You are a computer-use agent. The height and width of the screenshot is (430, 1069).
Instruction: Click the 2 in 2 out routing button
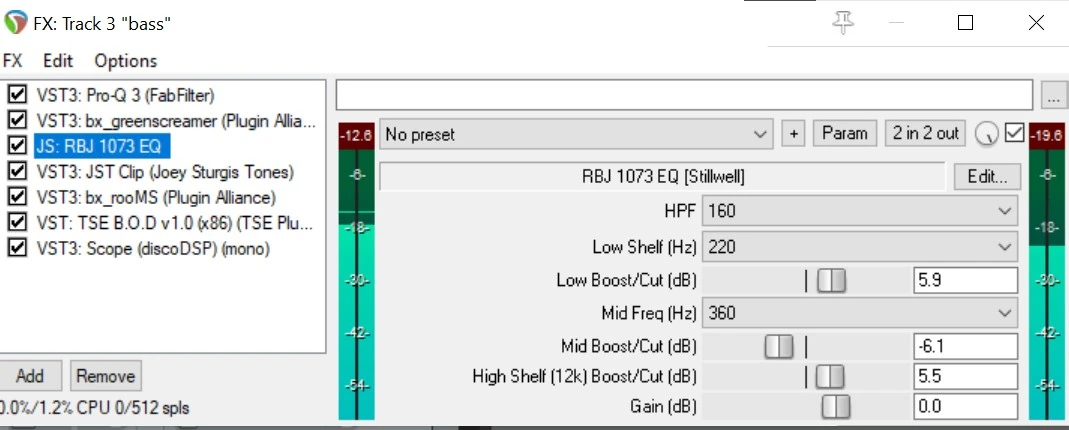point(926,134)
